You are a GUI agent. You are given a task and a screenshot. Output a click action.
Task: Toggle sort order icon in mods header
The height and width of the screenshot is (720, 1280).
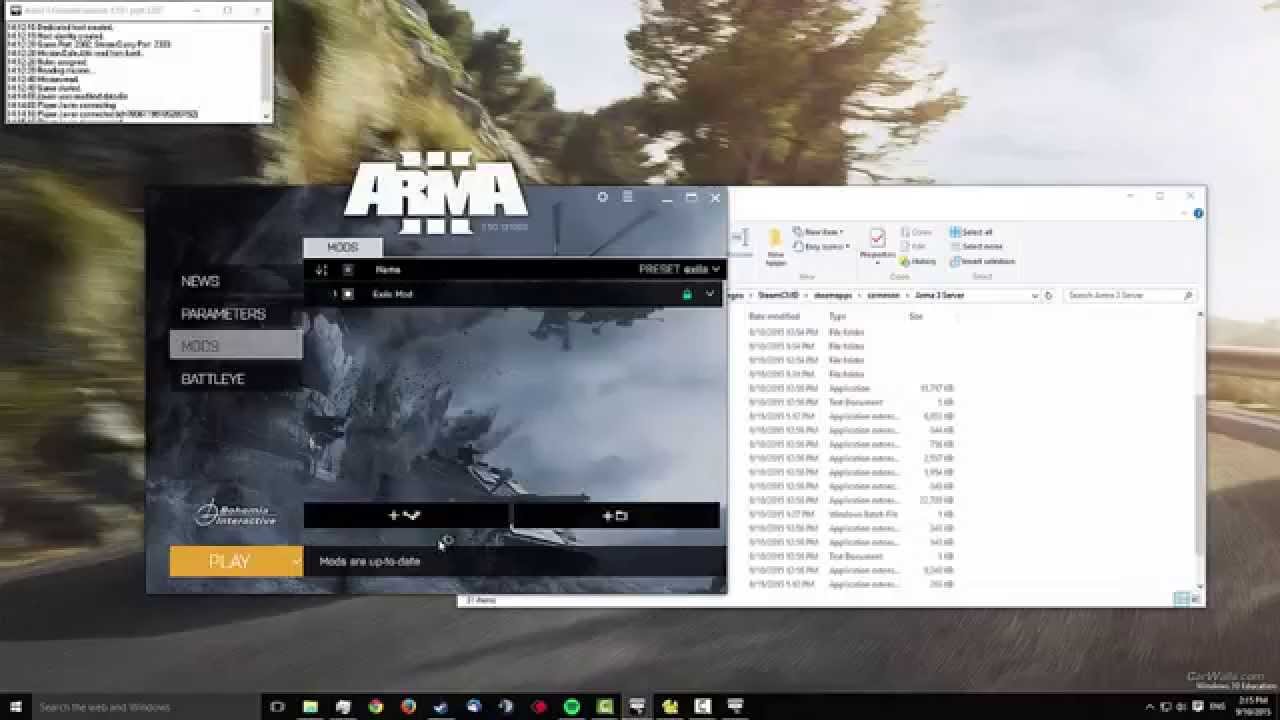coord(321,270)
